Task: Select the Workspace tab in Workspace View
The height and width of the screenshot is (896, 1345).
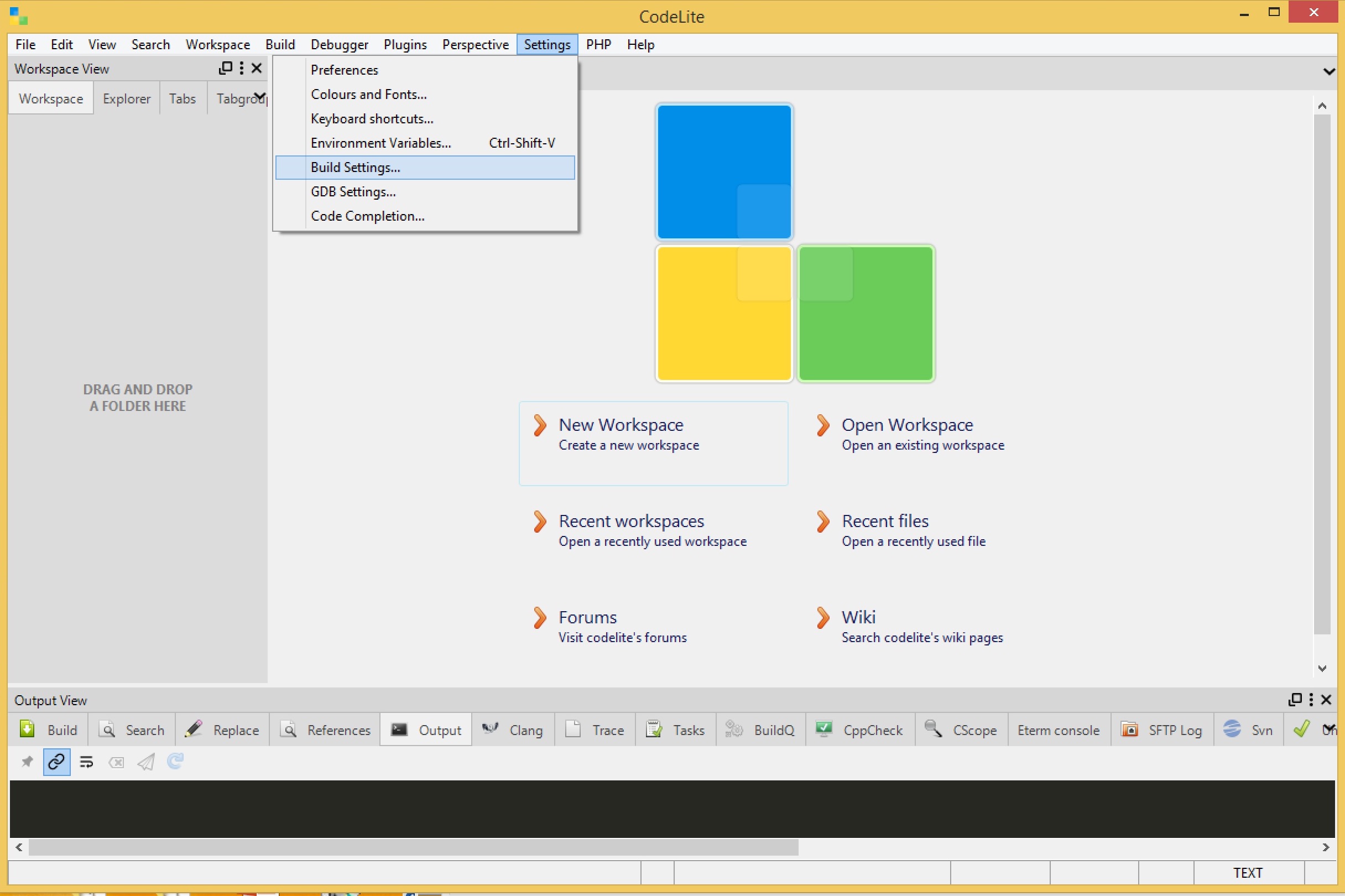Action: [x=51, y=98]
